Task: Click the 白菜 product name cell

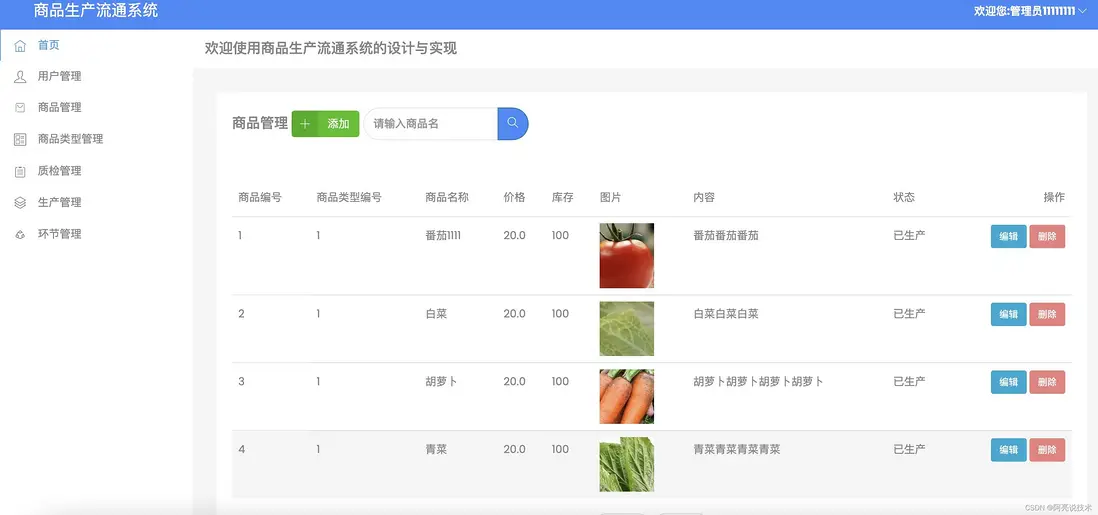Action: (436, 313)
